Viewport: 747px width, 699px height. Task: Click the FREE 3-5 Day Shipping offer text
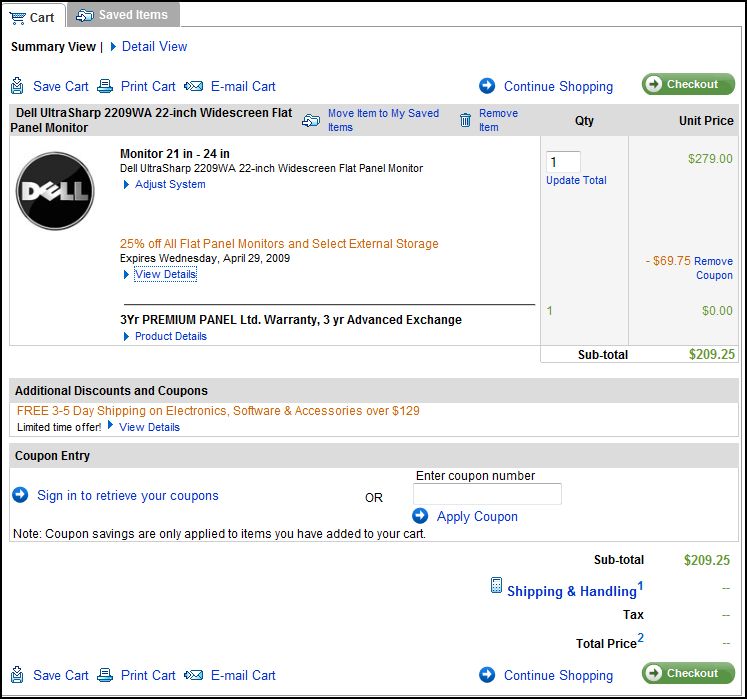pos(218,411)
